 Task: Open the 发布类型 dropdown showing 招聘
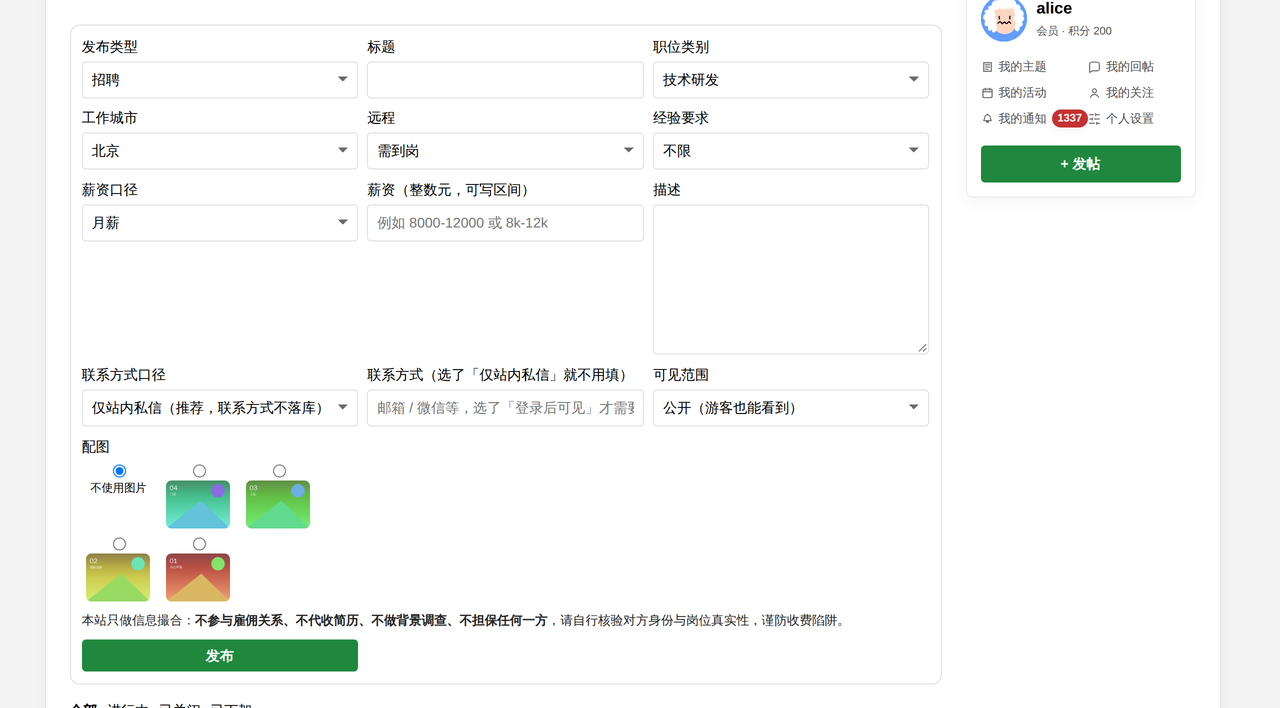click(x=220, y=80)
